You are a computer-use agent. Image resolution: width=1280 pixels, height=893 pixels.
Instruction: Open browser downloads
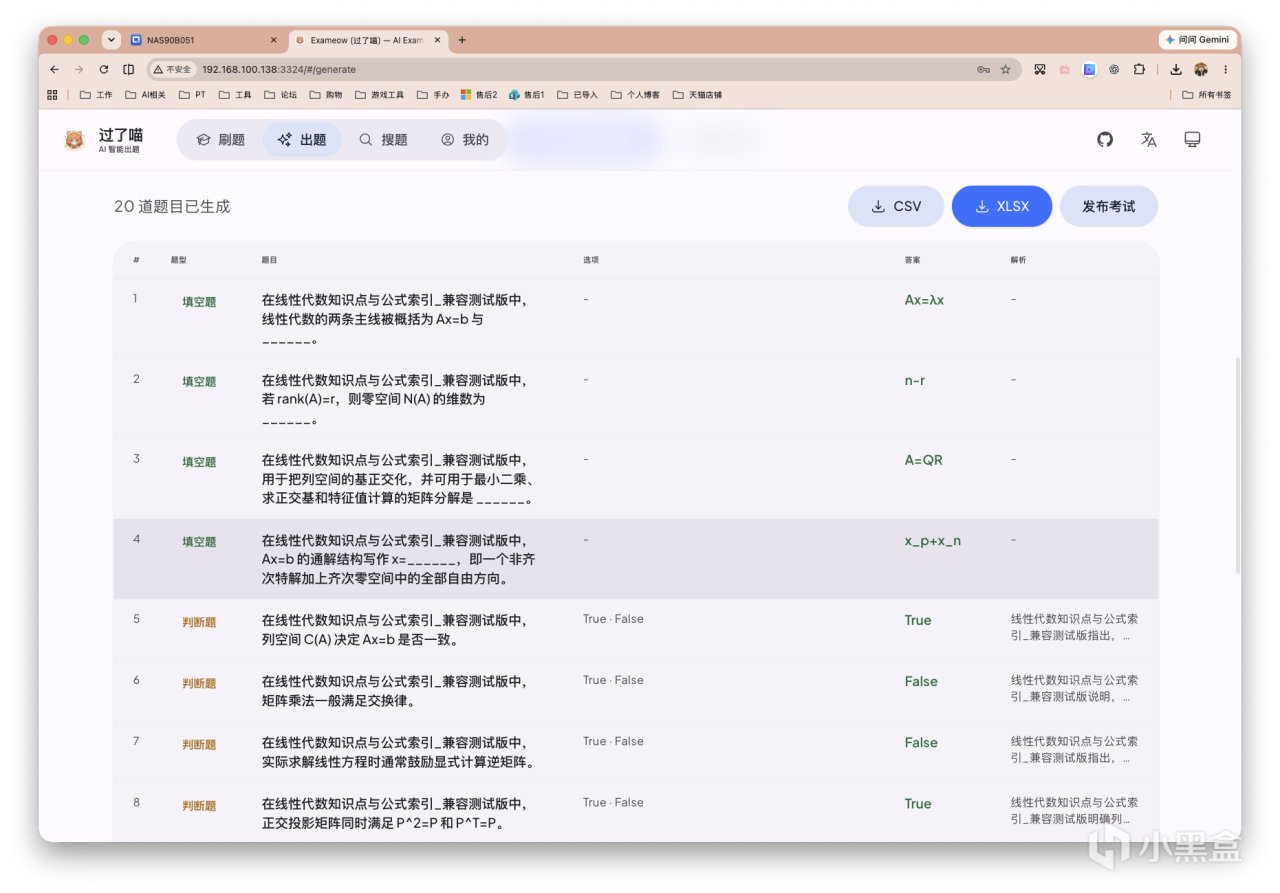(x=1176, y=69)
